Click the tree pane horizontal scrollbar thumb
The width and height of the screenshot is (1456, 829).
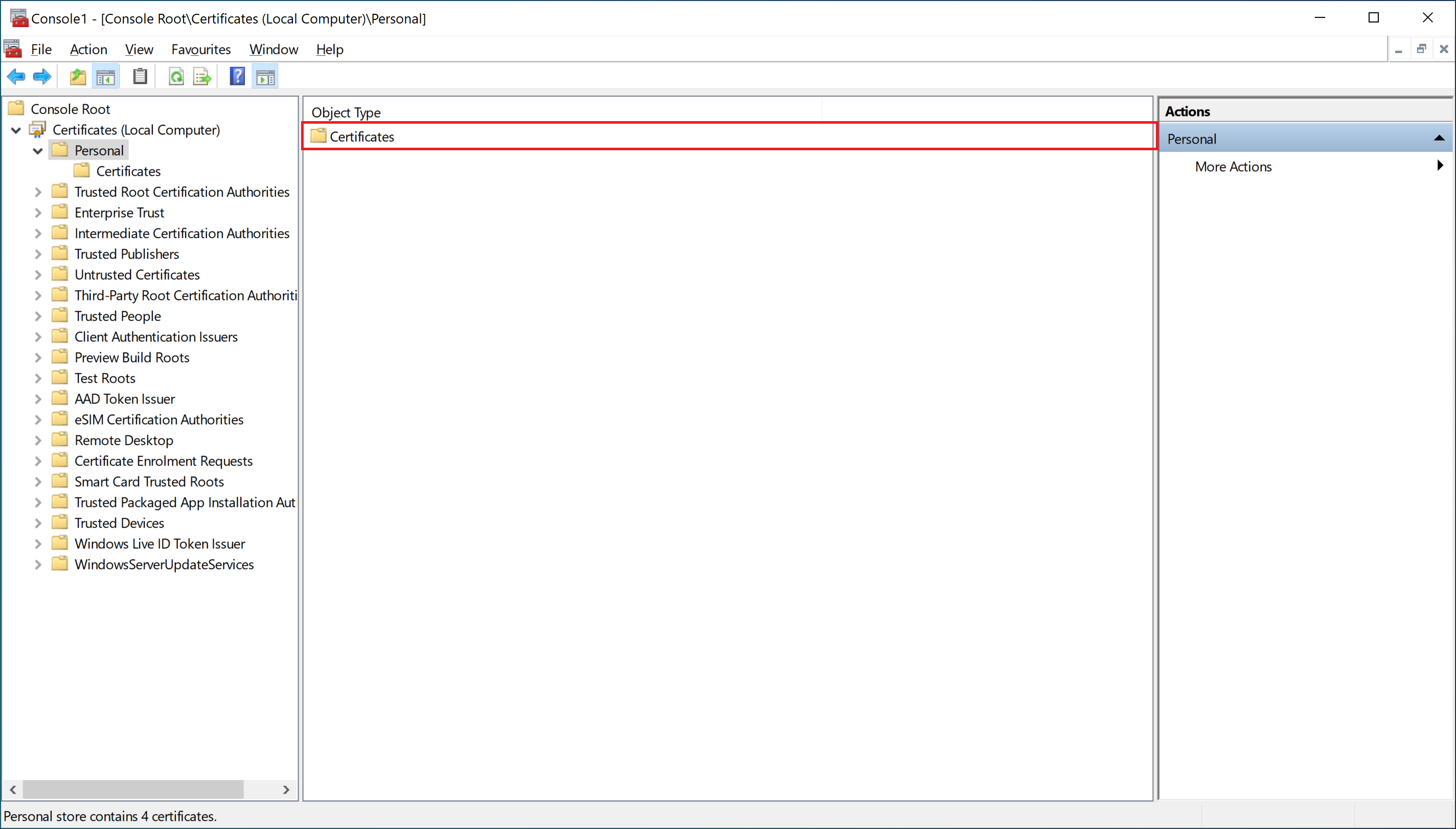[x=133, y=789]
